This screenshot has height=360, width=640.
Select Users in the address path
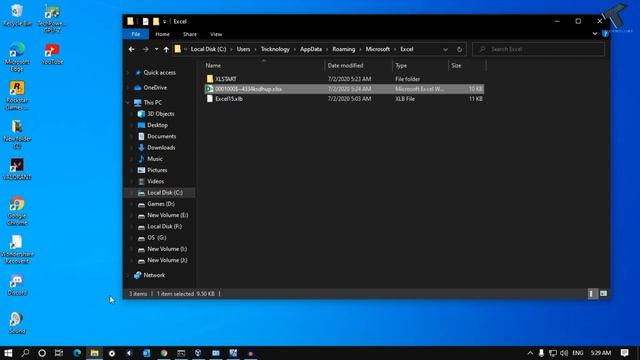243,49
